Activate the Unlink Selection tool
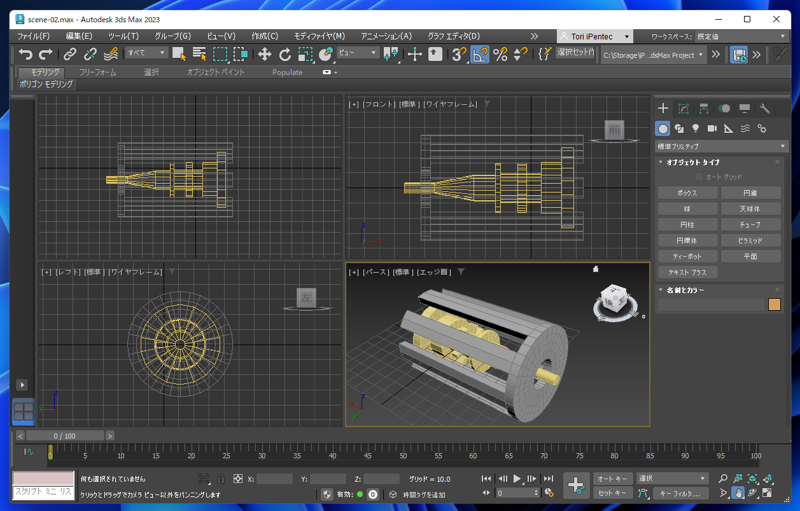 90,54
